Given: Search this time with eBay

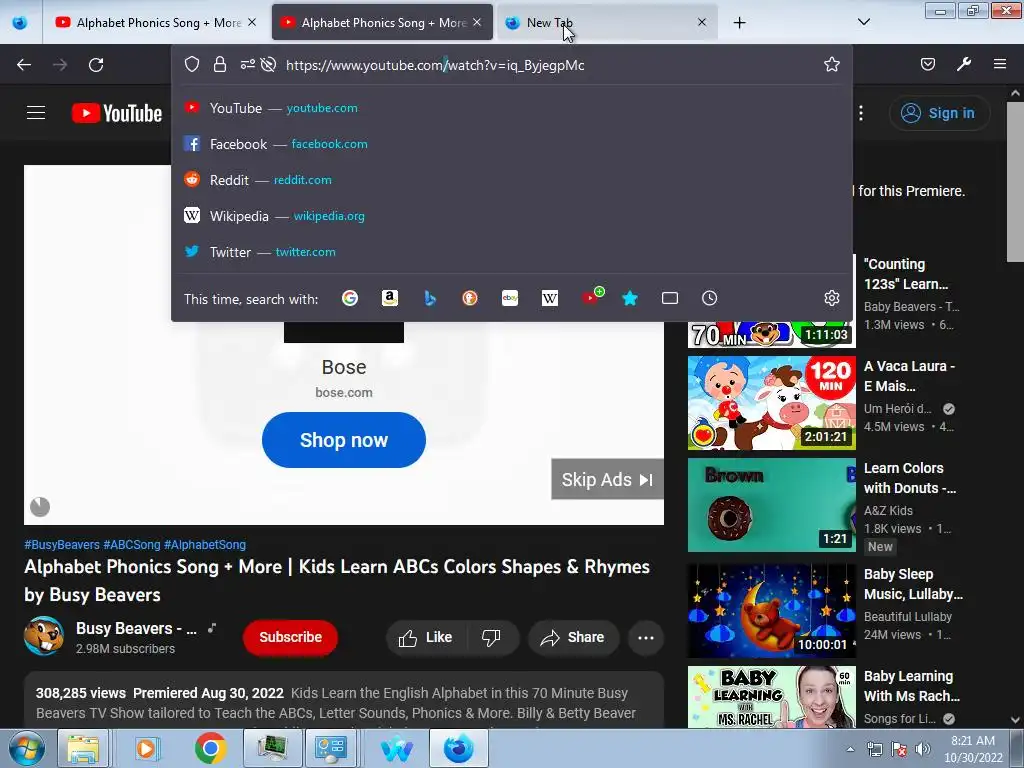Looking at the screenshot, I should 510,298.
